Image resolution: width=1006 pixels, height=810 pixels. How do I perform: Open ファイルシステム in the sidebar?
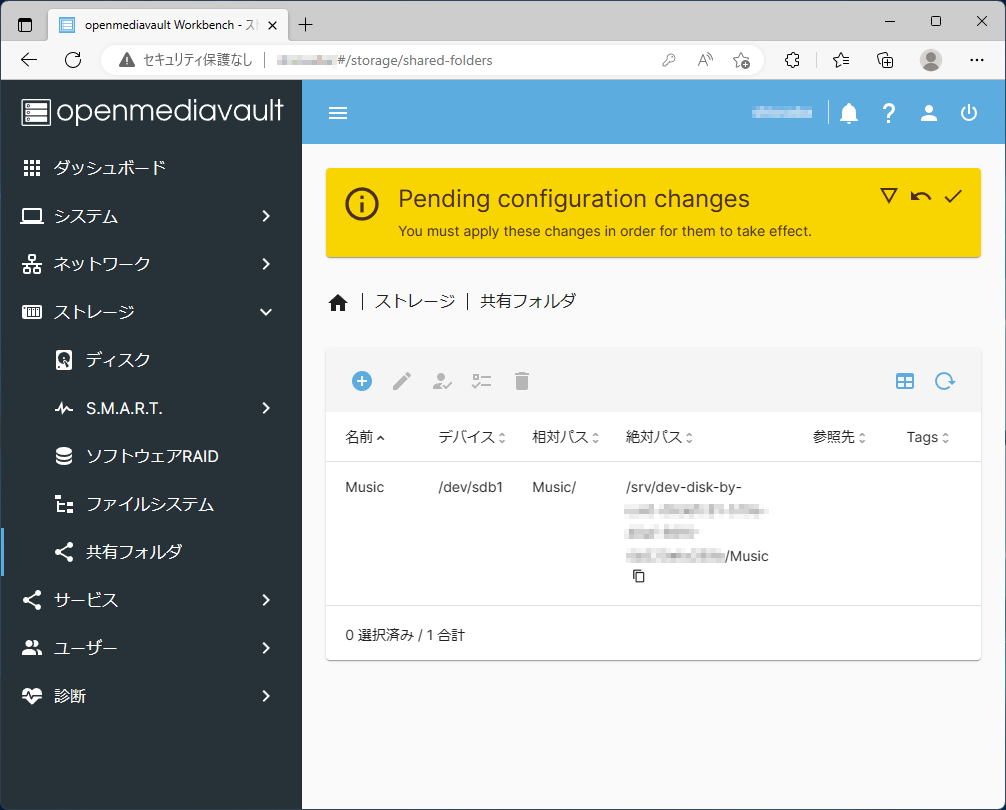[150, 504]
